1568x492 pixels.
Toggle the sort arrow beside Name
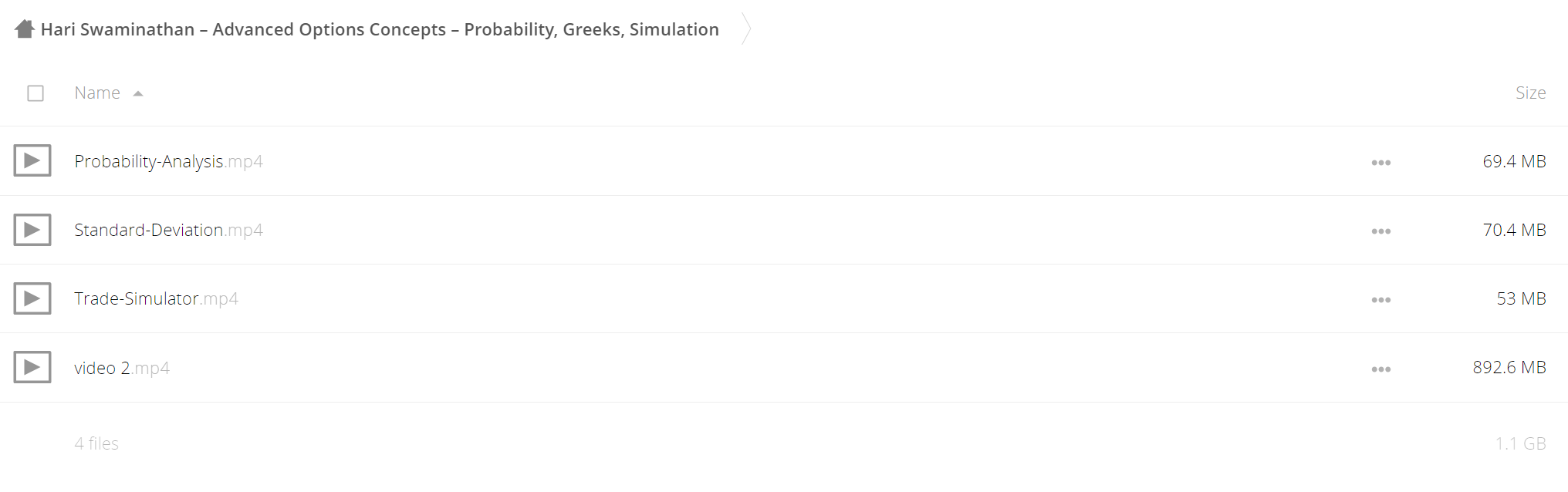coord(138,94)
